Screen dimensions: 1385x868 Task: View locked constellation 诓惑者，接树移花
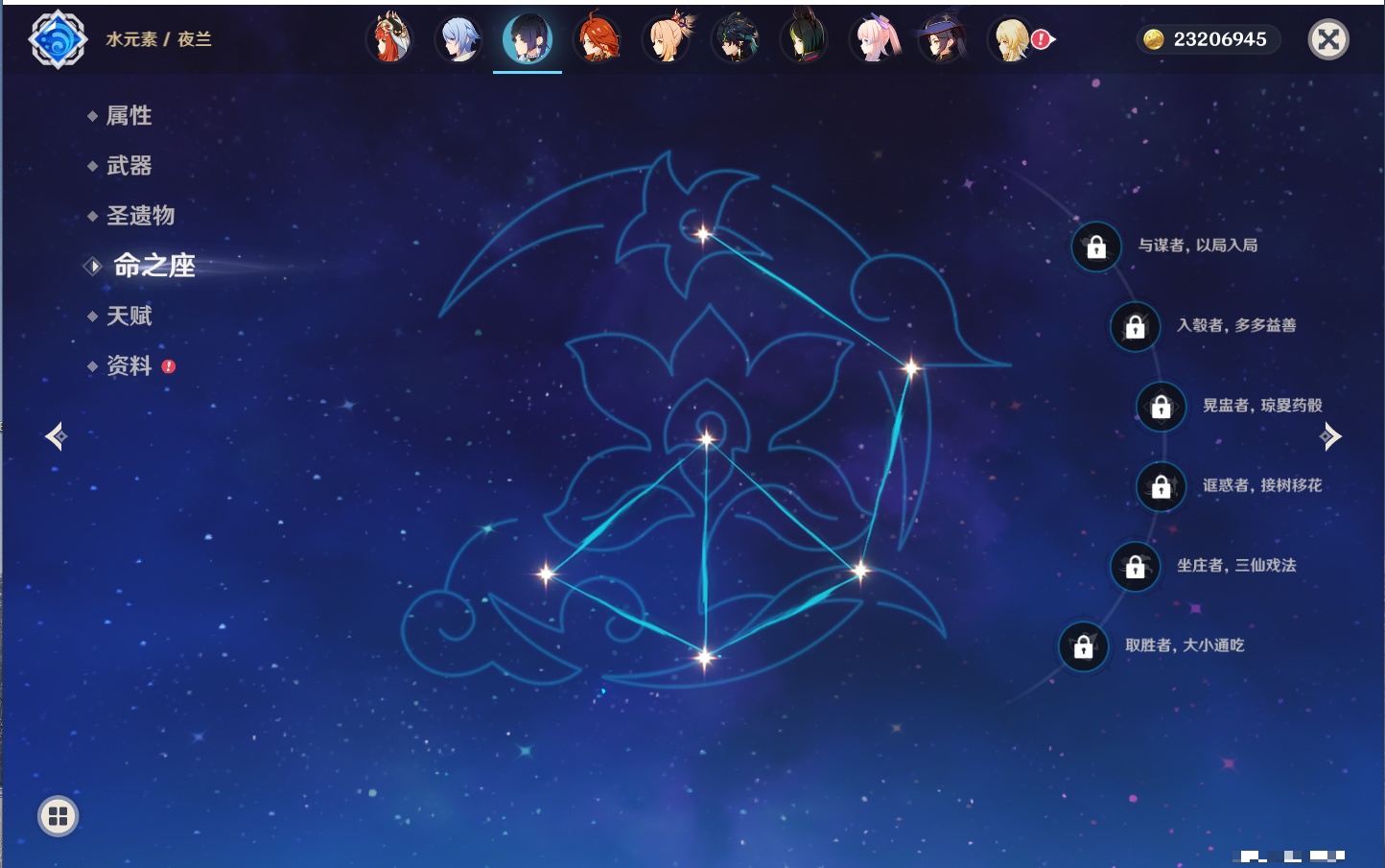pos(1161,486)
